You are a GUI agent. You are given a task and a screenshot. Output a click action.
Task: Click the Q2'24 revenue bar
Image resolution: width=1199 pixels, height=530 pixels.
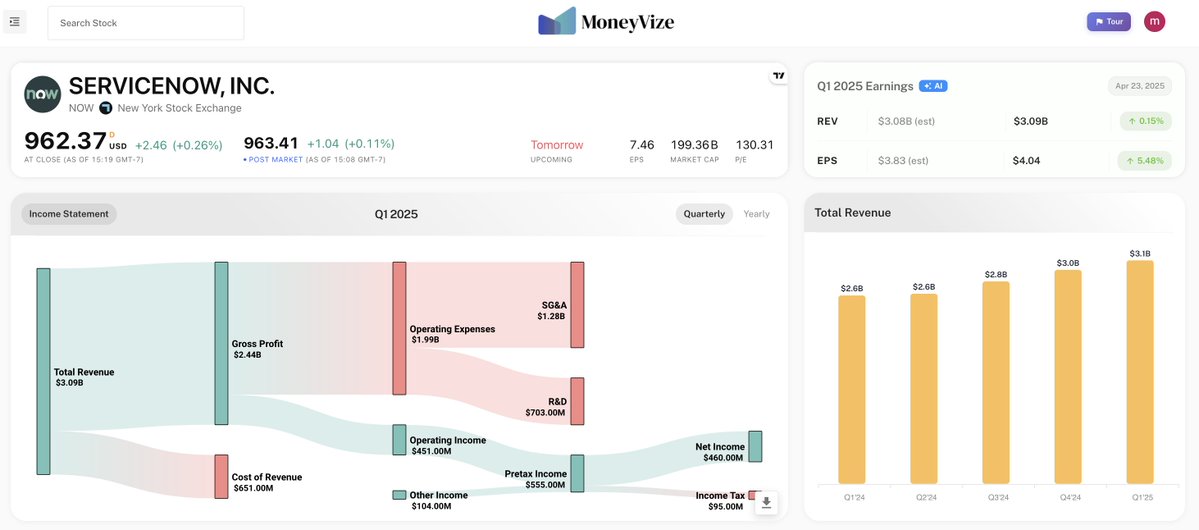924,389
